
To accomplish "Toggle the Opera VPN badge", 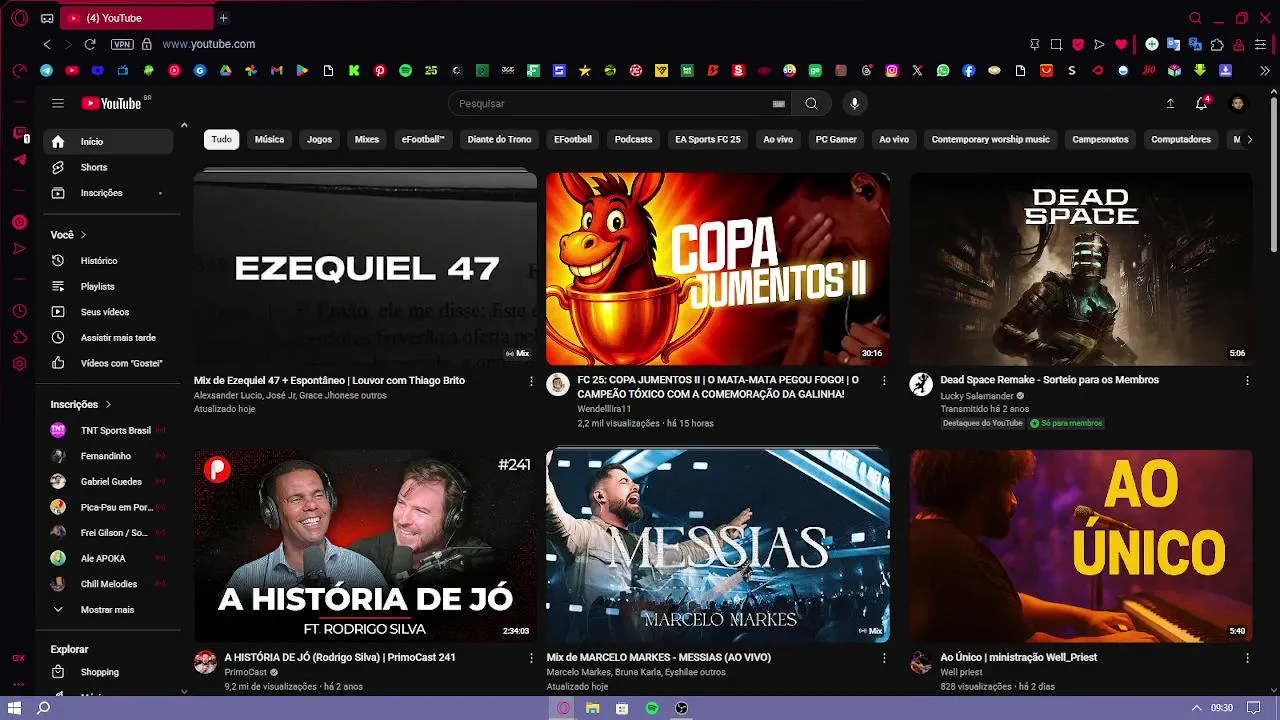I will 122,44.
